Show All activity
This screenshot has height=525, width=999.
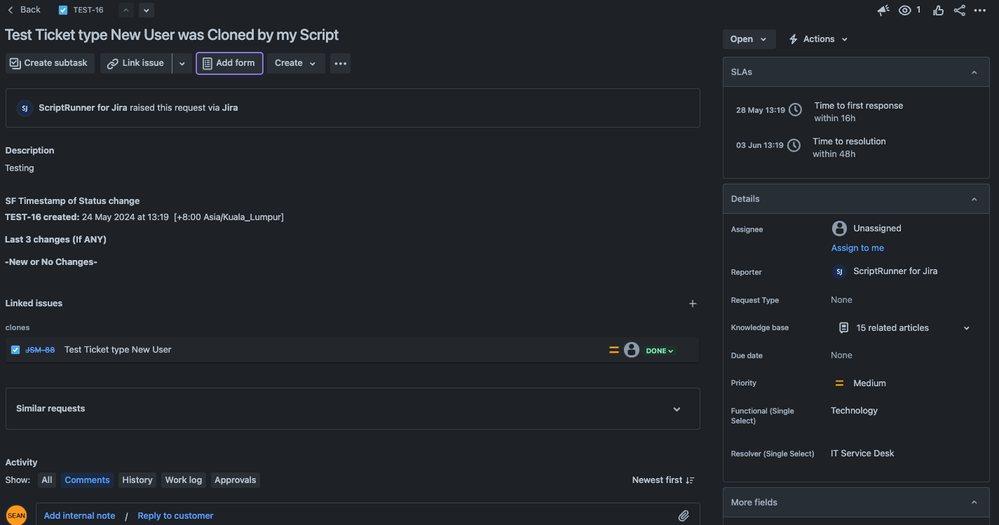pos(47,480)
